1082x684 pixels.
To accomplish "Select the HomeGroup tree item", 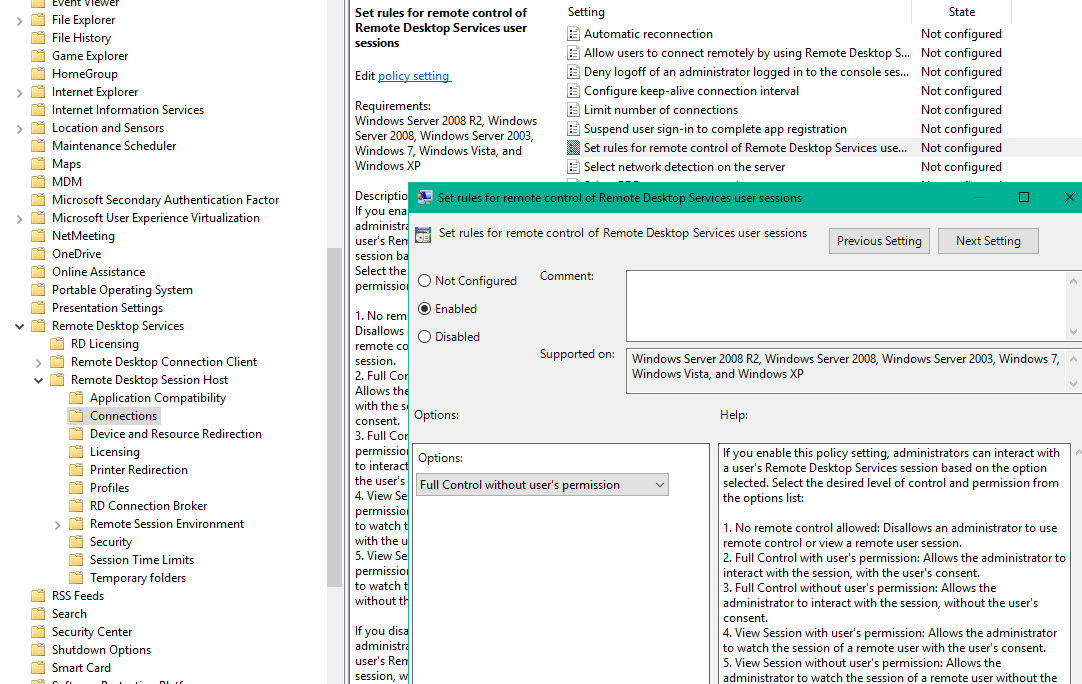I will pyautogui.click(x=84, y=74).
